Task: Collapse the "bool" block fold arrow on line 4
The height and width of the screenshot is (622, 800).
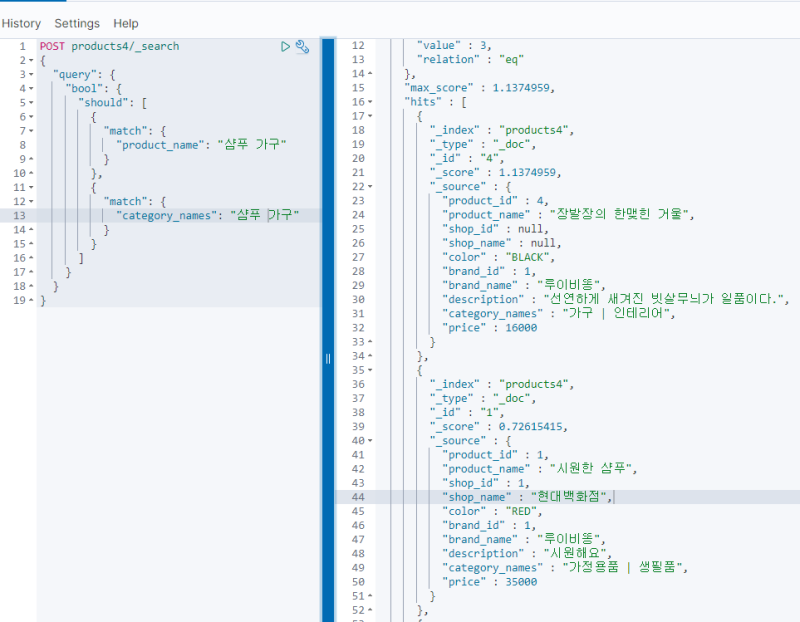Action: point(31,89)
